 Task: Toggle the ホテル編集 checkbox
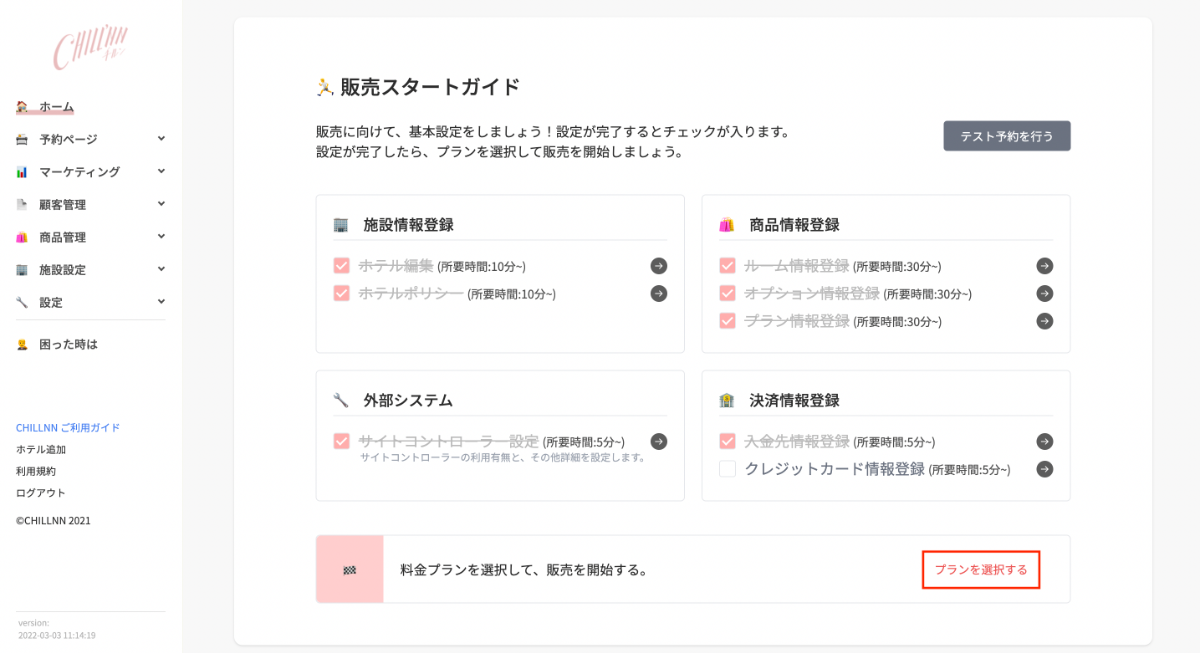[x=341, y=266]
